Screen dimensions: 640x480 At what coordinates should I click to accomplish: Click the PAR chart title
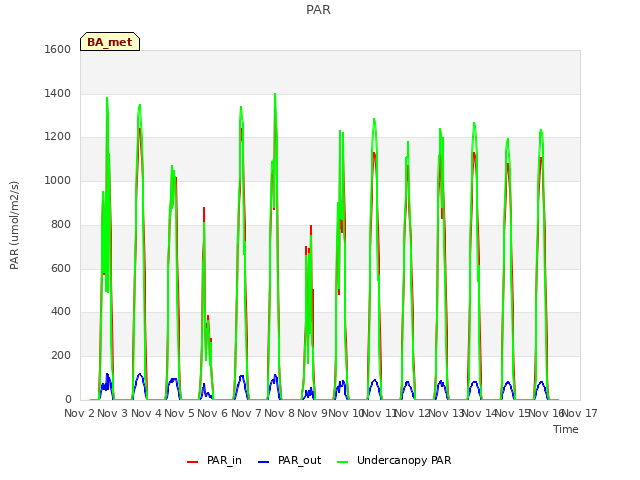tap(318, 9)
